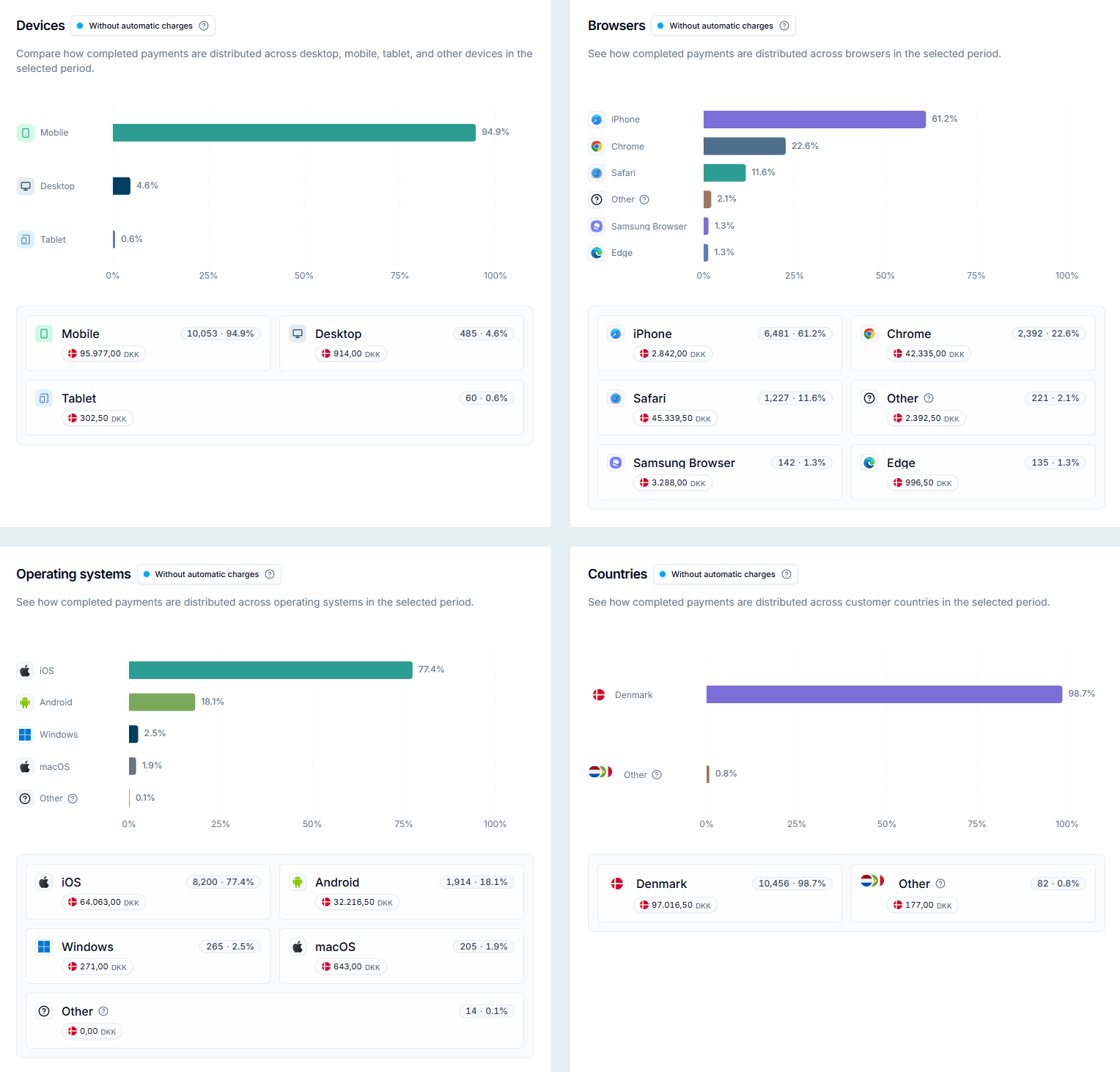Click the Android robot icon in OS chart
This screenshot has height=1072, width=1120.
(25, 702)
